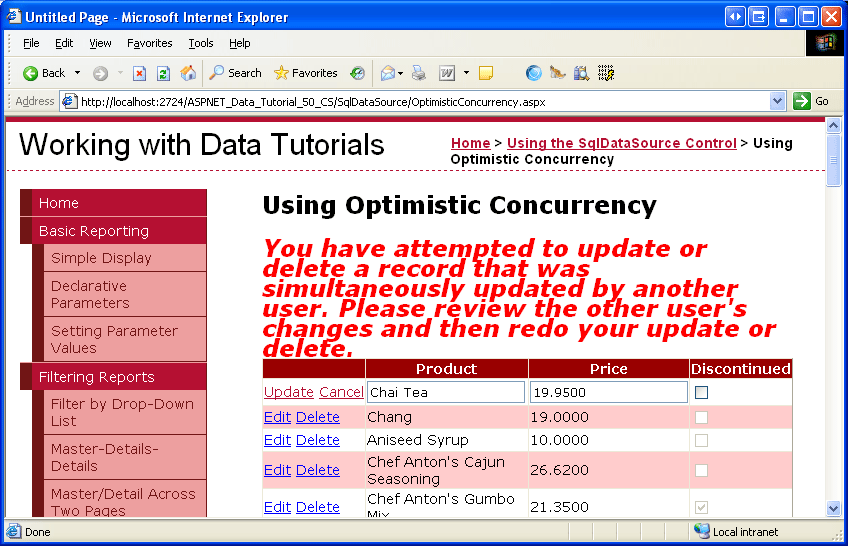Viewport: 848px width, 546px height.
Task: Expand the address bar URL dropdown
Action: pyautogui.click(x=778, y=101)
